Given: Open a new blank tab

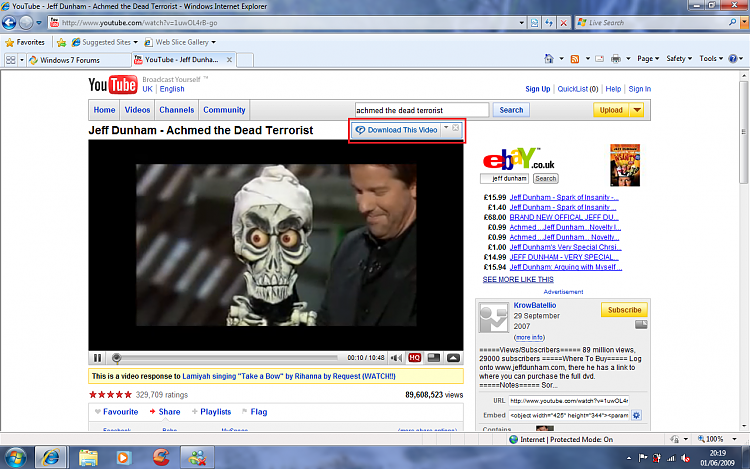Looking at the screenshot, I should (244, 60).
